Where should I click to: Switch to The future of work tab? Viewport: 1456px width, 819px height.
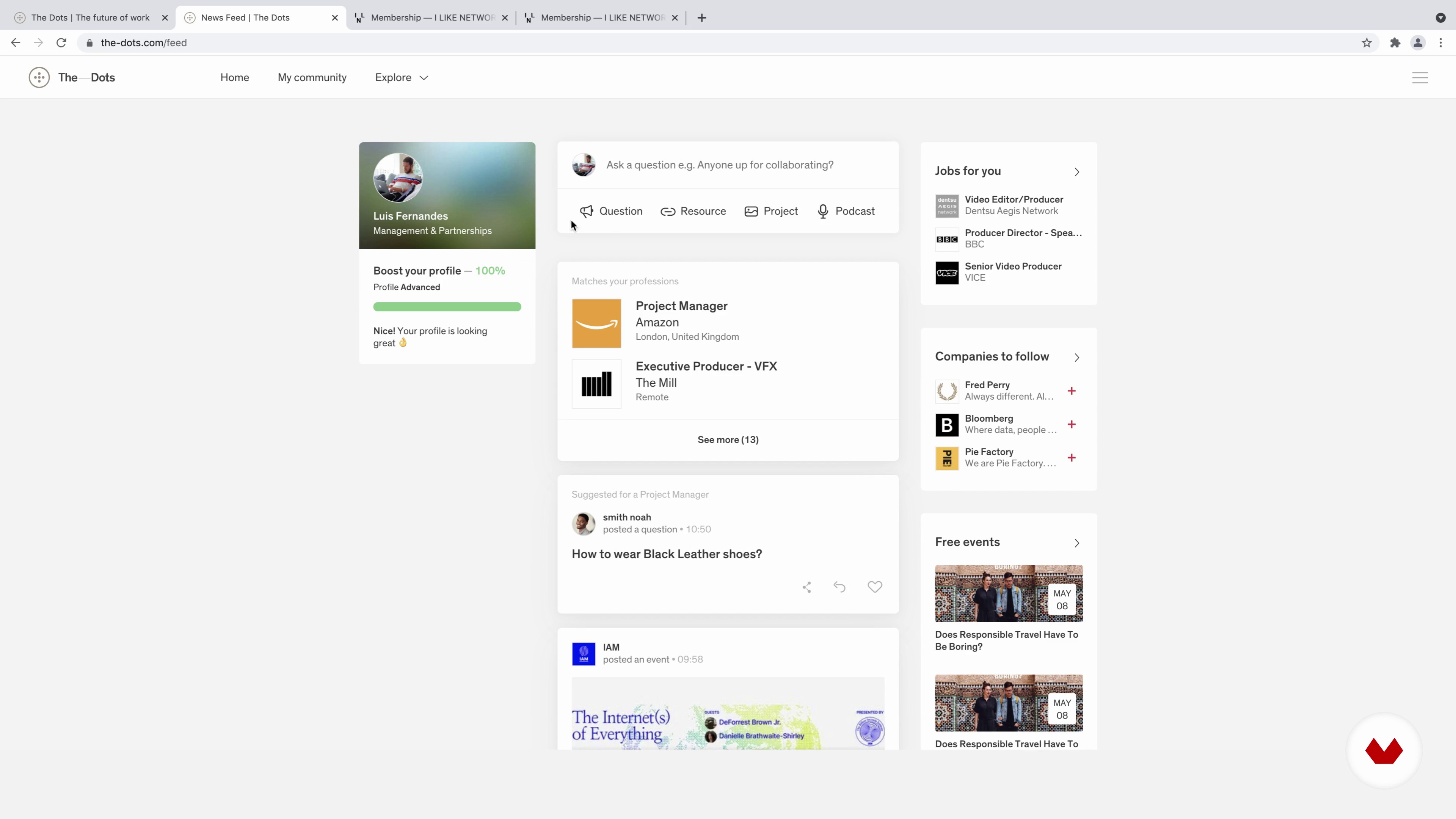pos(91,17)
